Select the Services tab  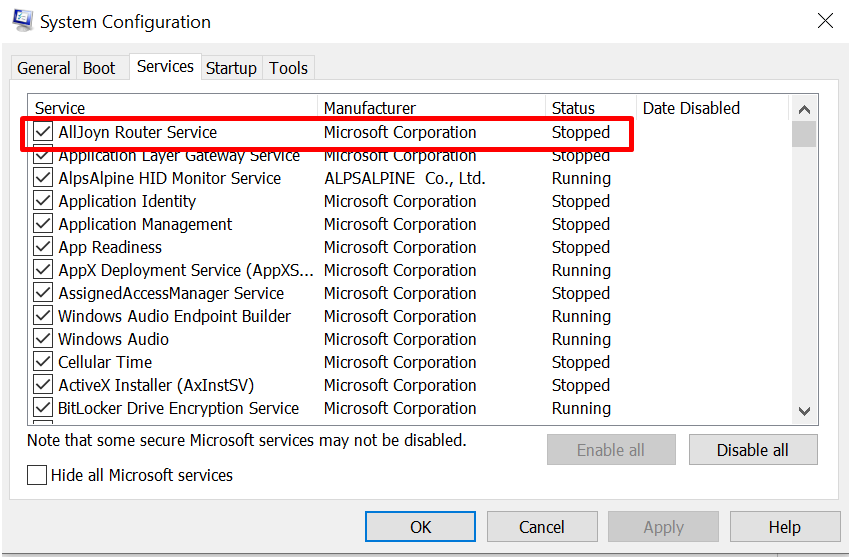click(x=165, y=66)
